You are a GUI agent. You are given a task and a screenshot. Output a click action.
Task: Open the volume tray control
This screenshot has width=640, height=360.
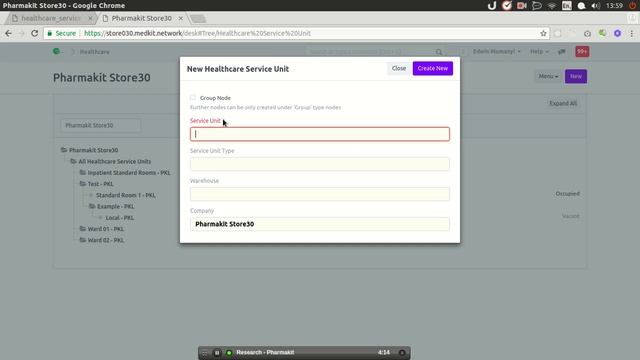click(x=596, y=6)
